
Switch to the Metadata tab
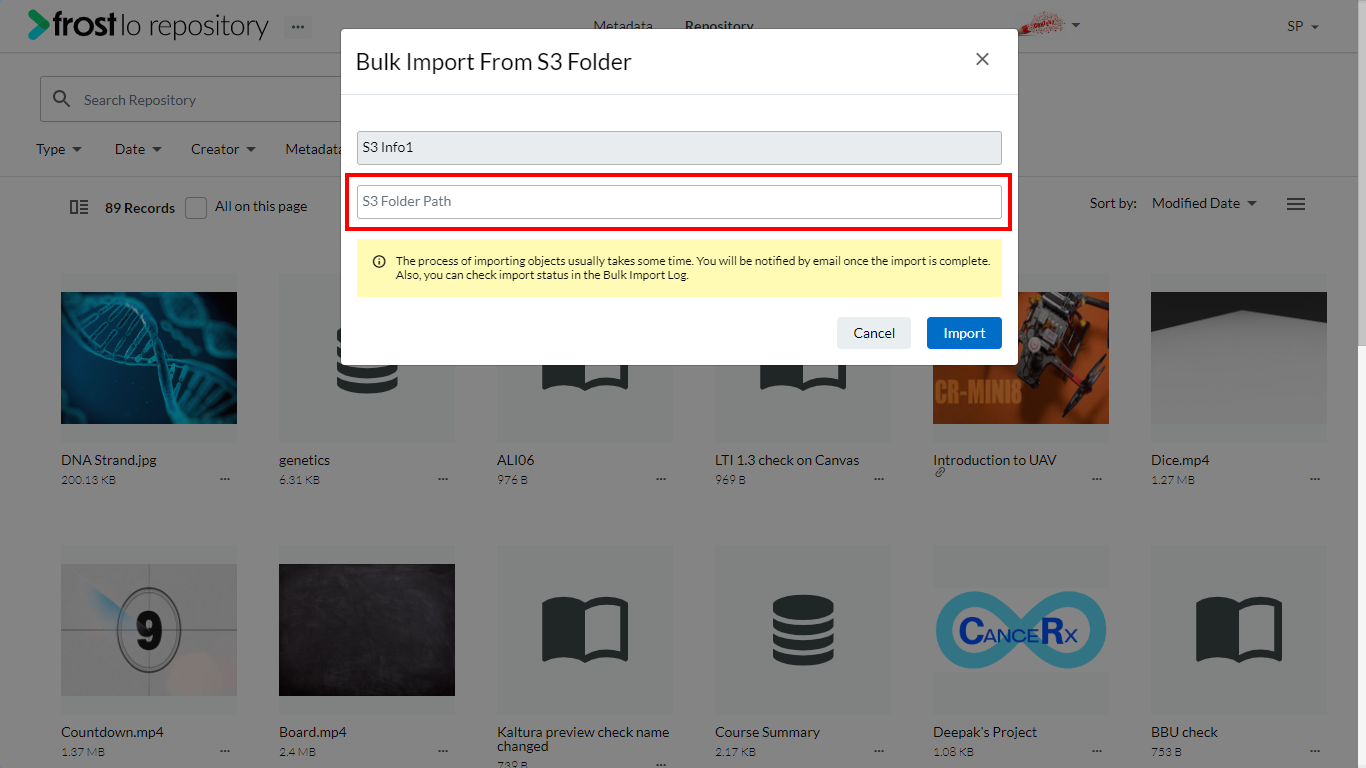[623, 27]
